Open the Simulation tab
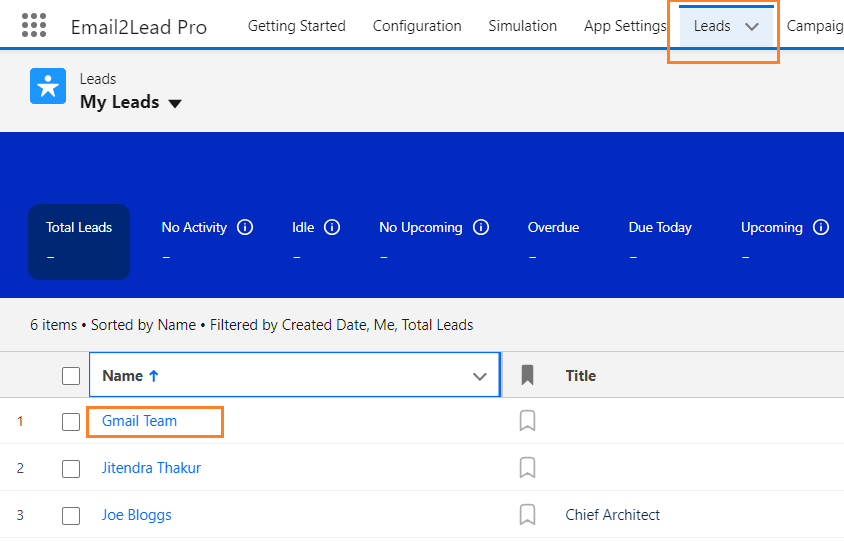This screenshot has width=844, height=541. 522,26
